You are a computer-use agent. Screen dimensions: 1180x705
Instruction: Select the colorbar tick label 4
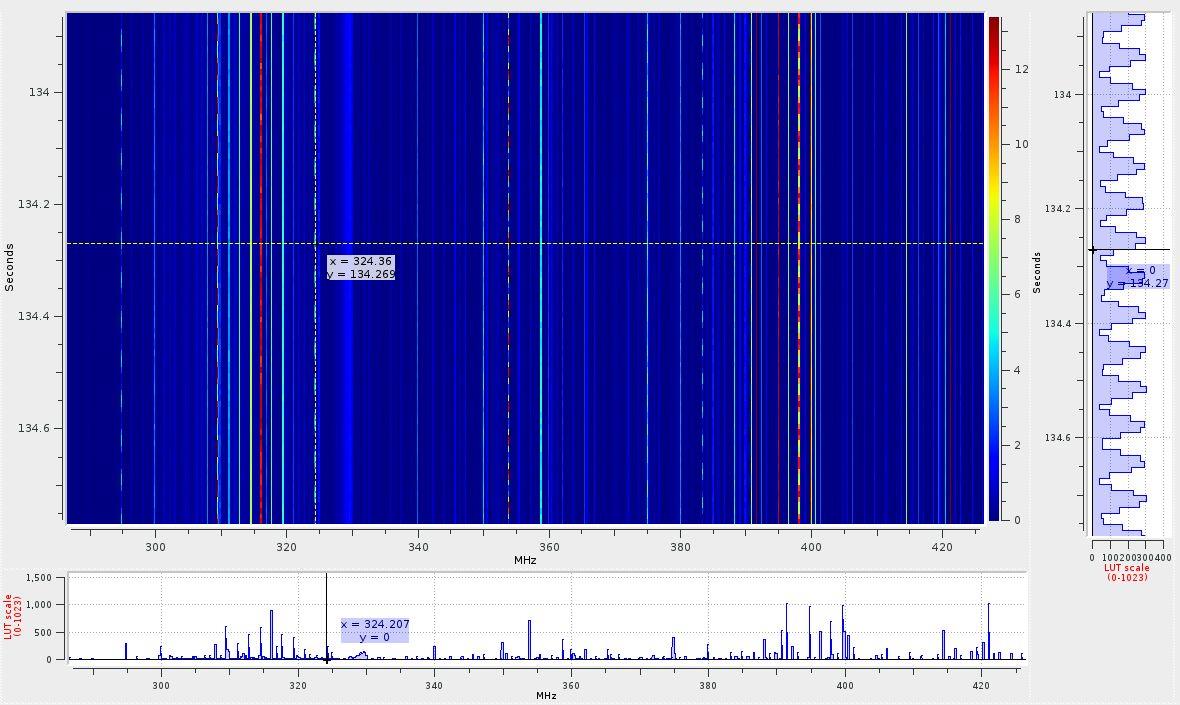click(x=1017, y=370)
